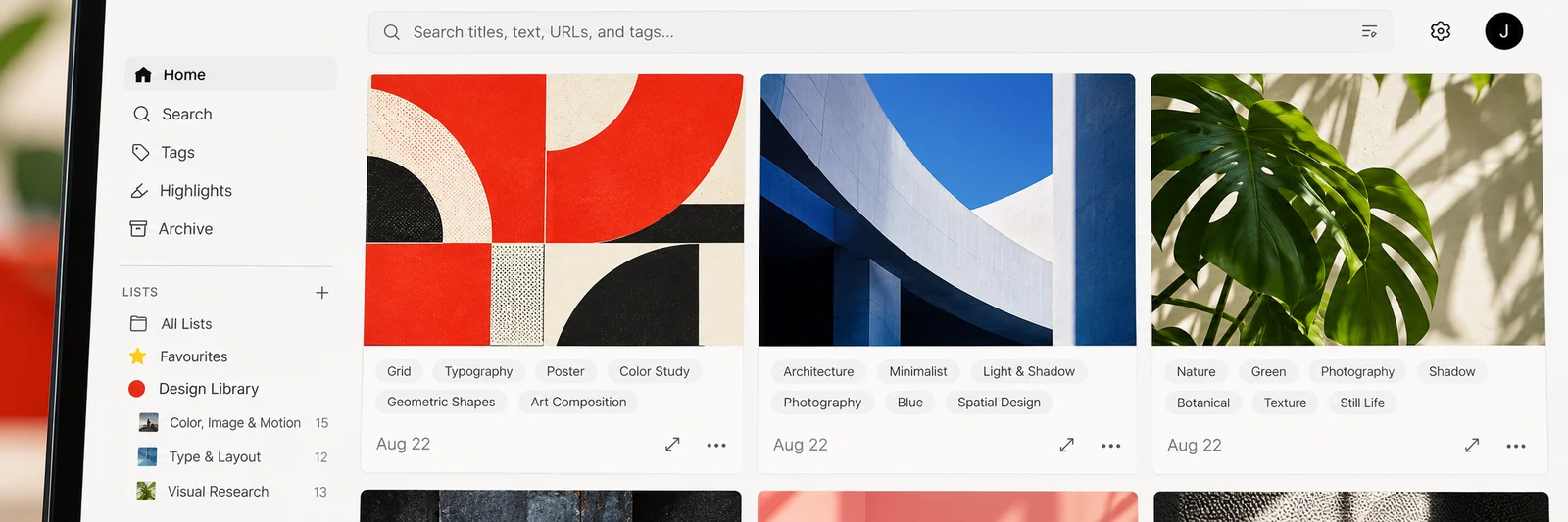The width and height of the screenshot is (1568, 522).
Task: Open settings gear icon
Action: 1440,31
